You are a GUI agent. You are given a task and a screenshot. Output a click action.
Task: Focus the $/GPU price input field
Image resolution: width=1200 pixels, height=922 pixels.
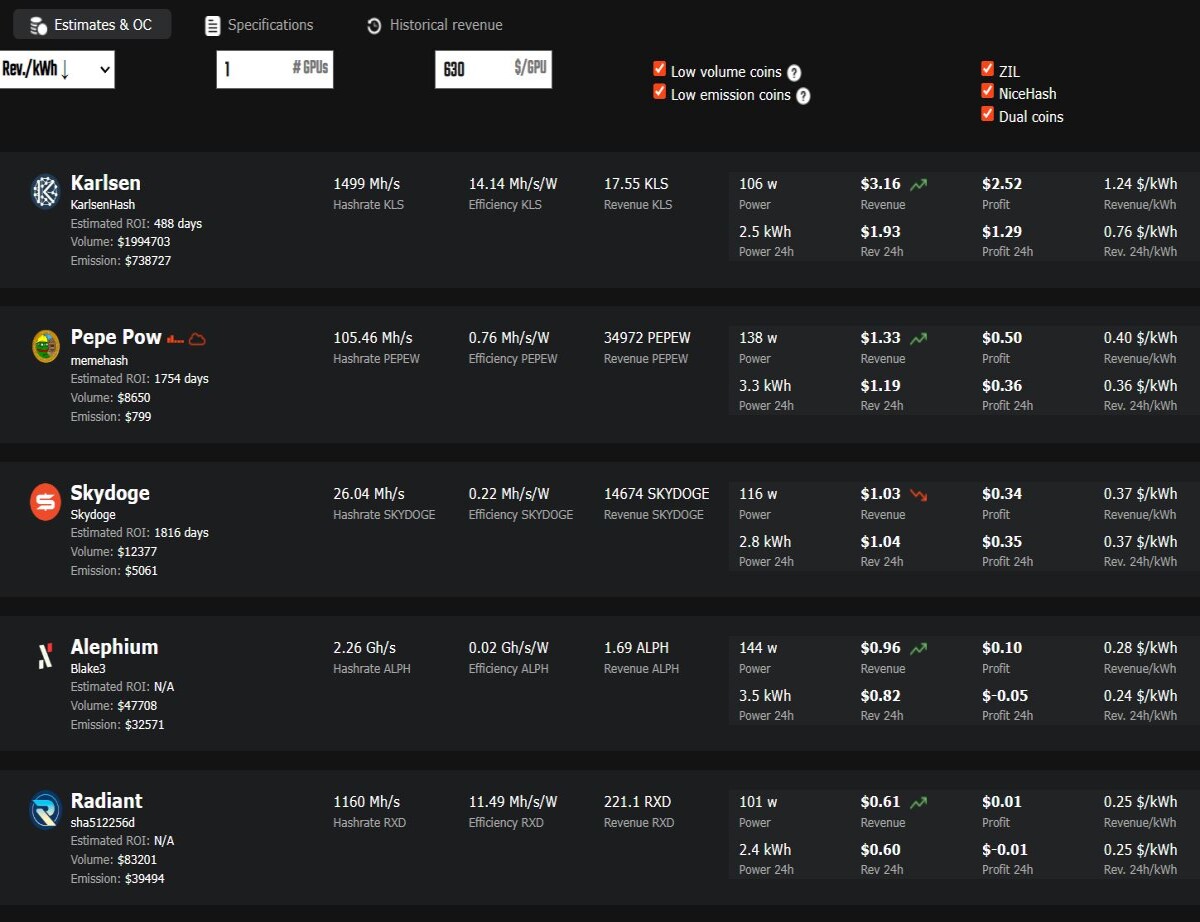tap(493, 69)
